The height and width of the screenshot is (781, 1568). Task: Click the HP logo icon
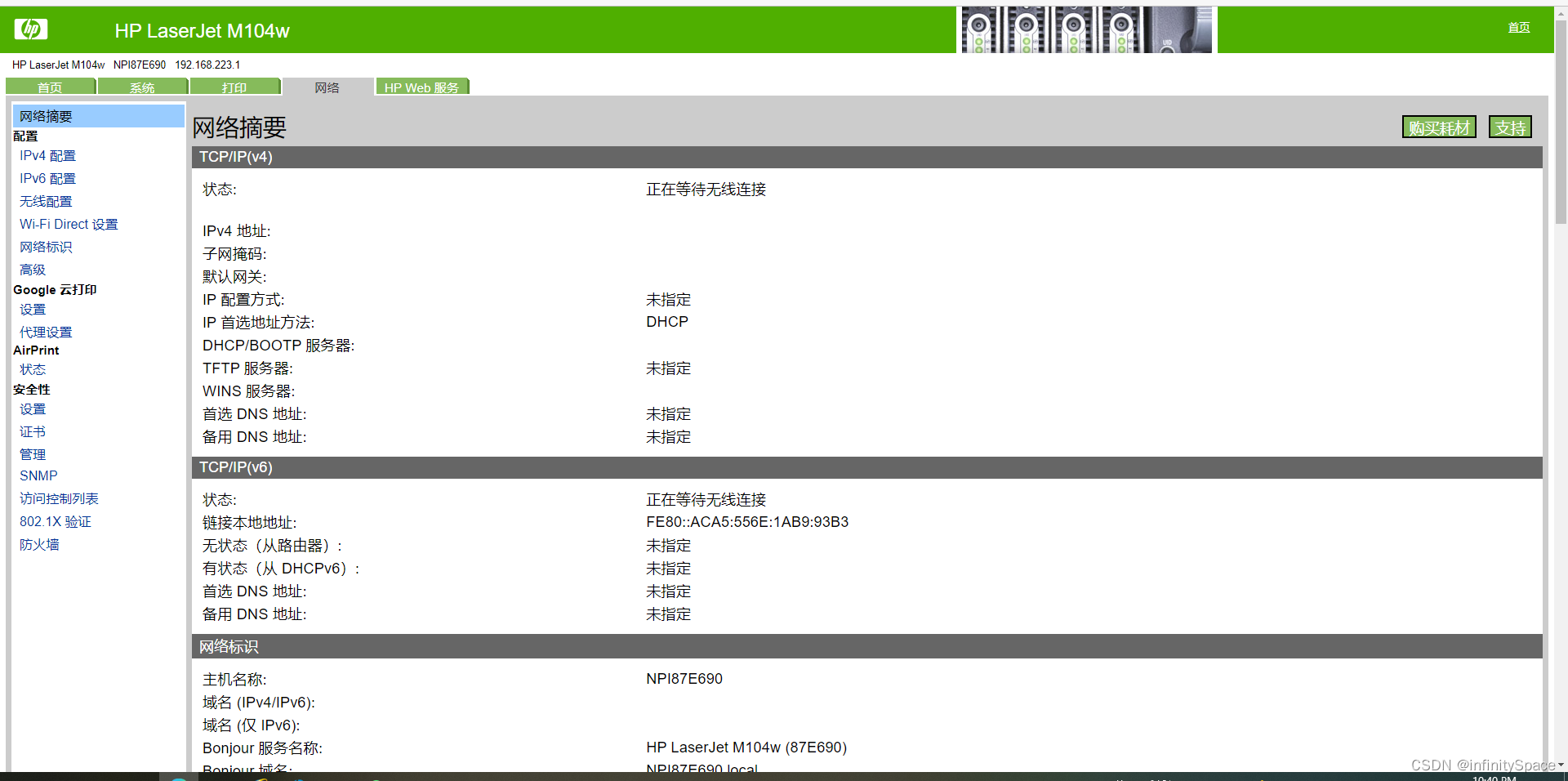coord(31,29)
